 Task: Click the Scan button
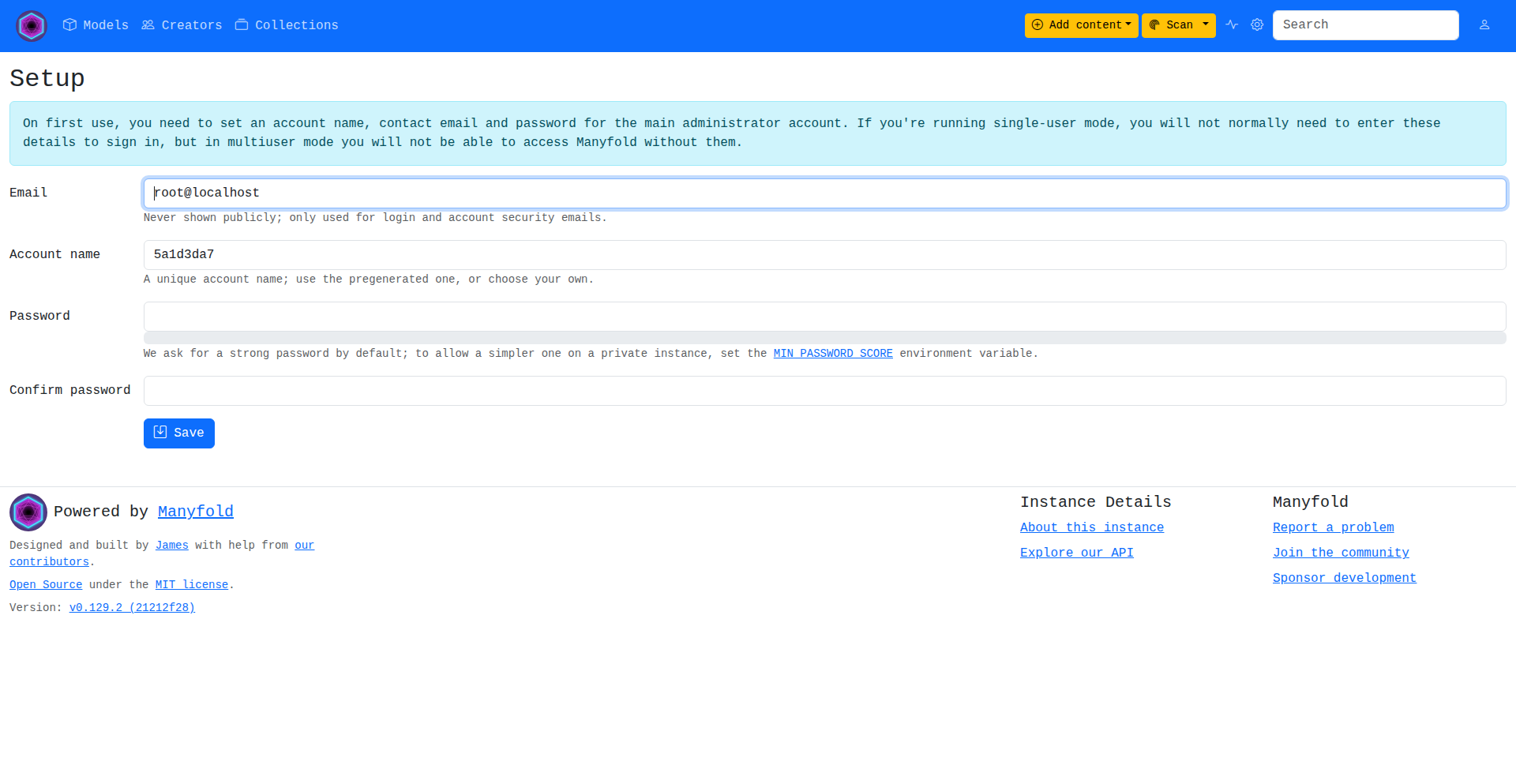(1170, 25)
